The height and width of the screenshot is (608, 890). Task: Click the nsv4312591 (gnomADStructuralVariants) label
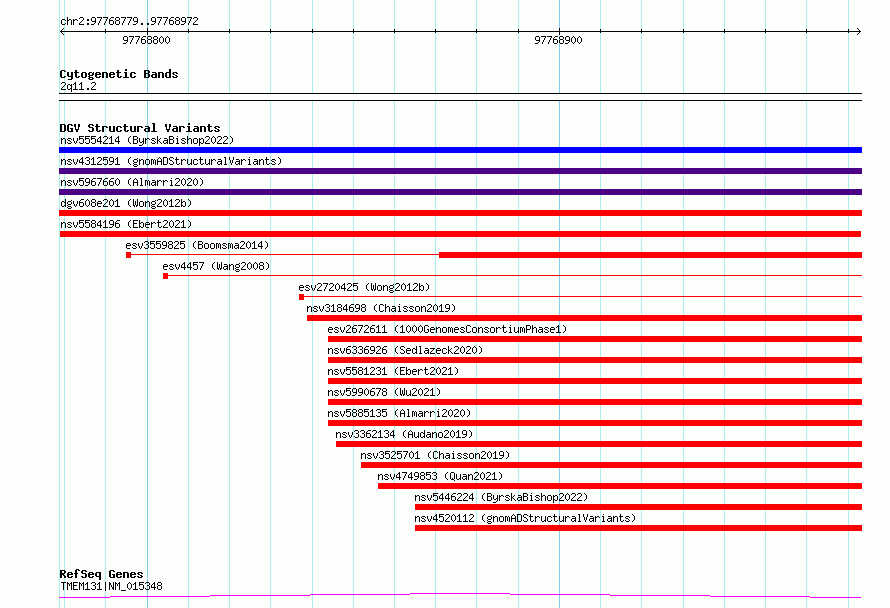tap(171, 161)
